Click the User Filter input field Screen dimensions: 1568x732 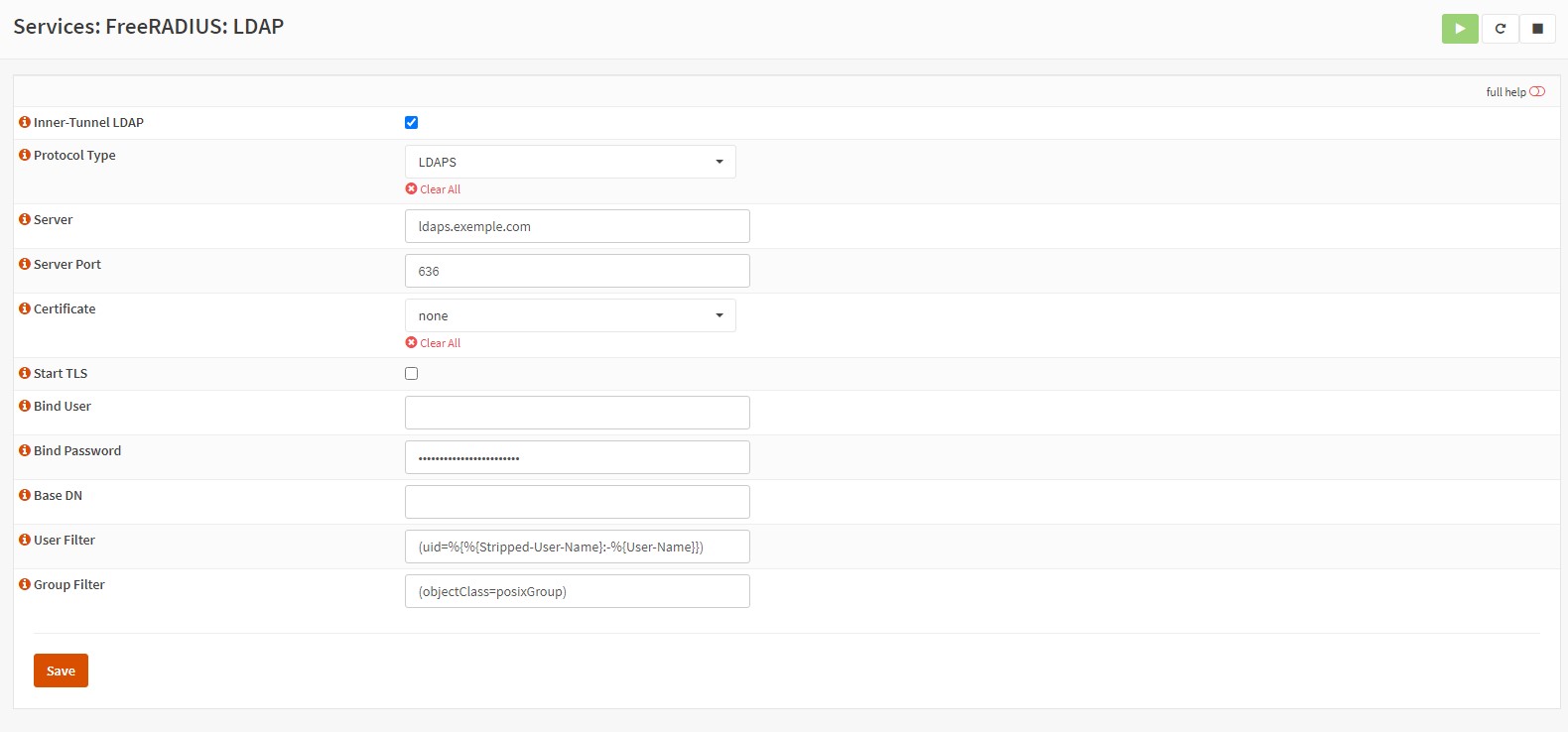578,547
